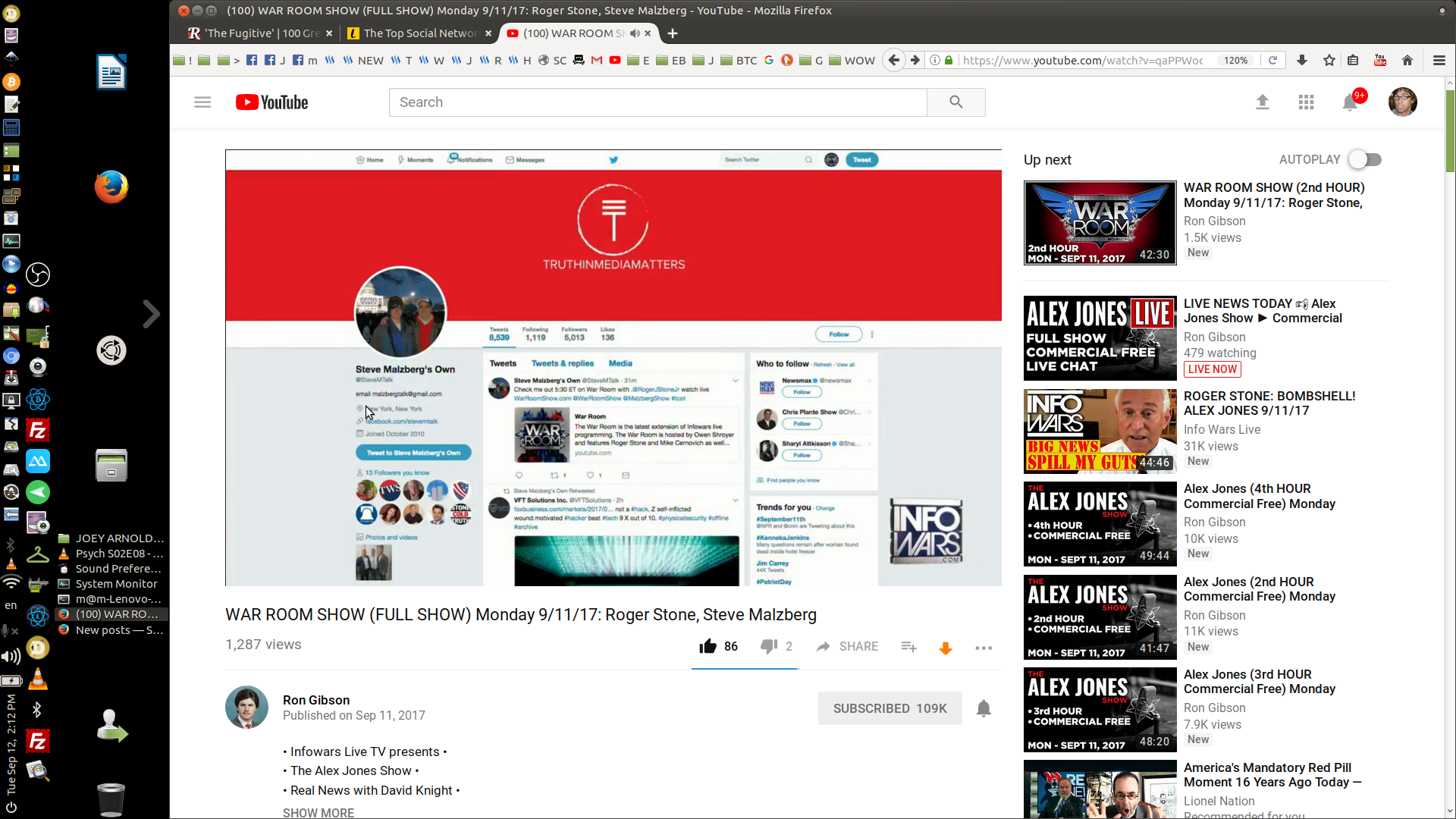1456x819 pixels.
Task: Click the Add to playlist icon
Action: (908, 647)
